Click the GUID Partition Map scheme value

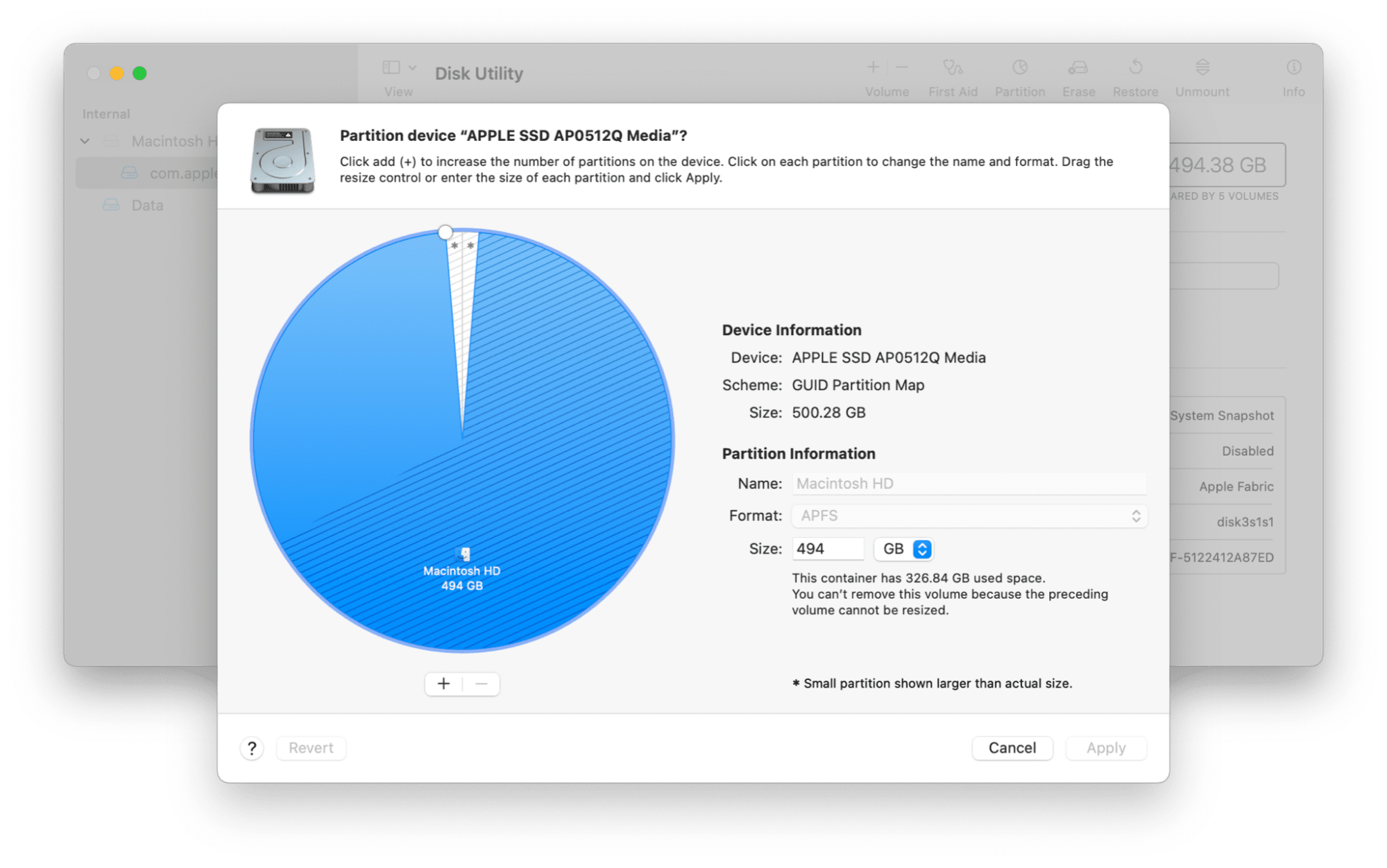tap(858, 385)
